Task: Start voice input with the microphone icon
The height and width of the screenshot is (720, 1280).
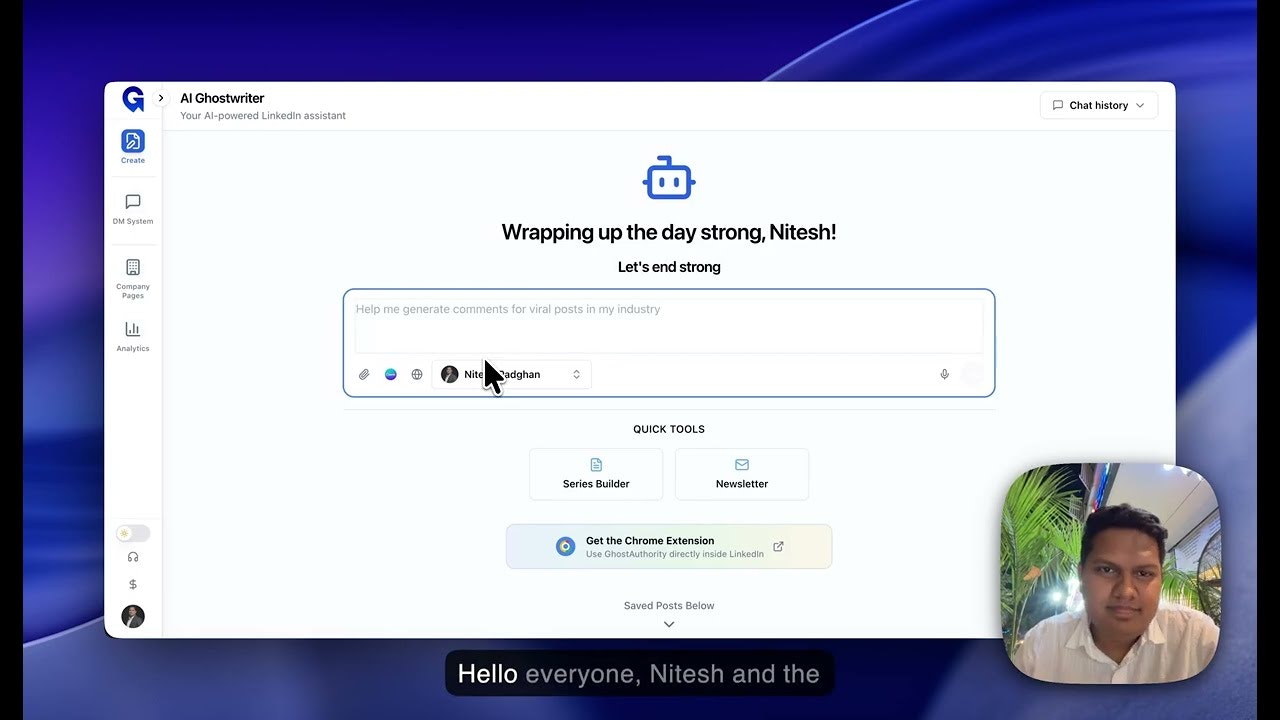Action: [x=944, y=374]
